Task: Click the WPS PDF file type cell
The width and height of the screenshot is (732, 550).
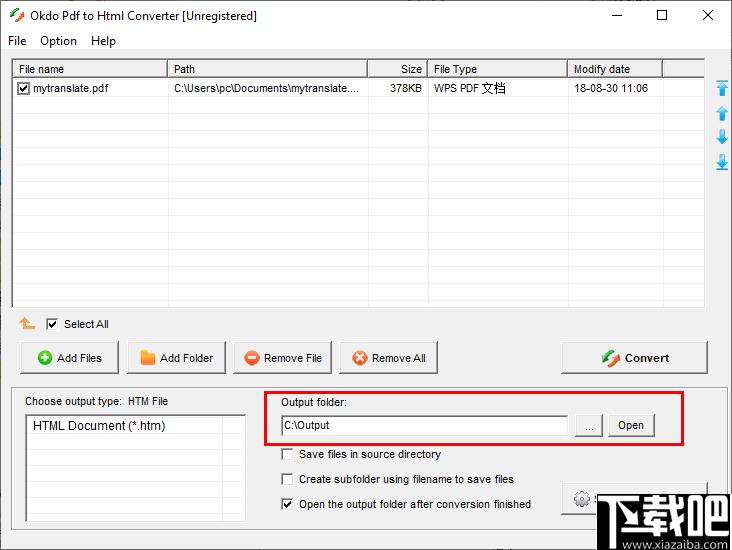Action: [x=470, y=88]
